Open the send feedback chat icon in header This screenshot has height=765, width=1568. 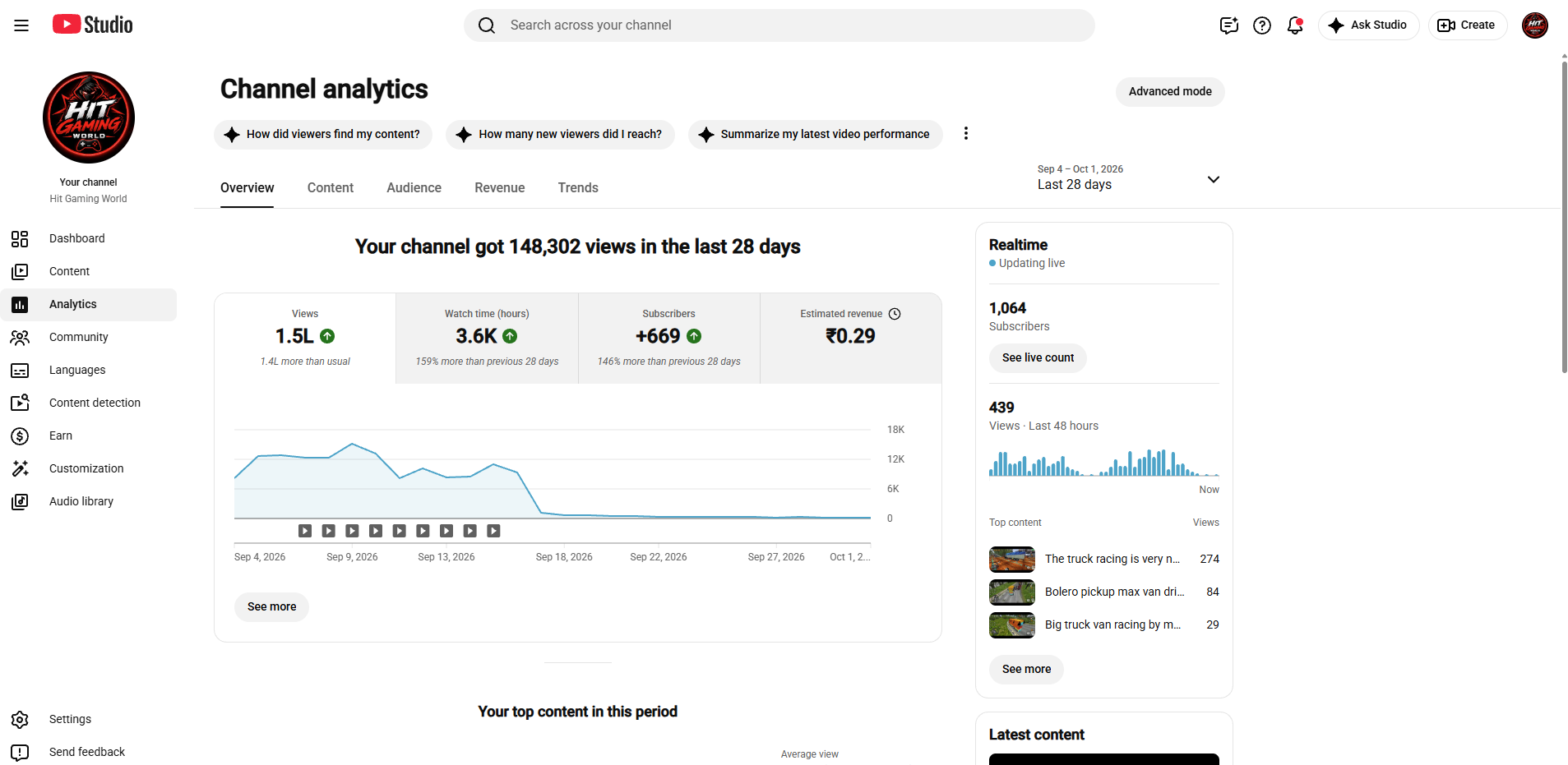[1228, 25]
